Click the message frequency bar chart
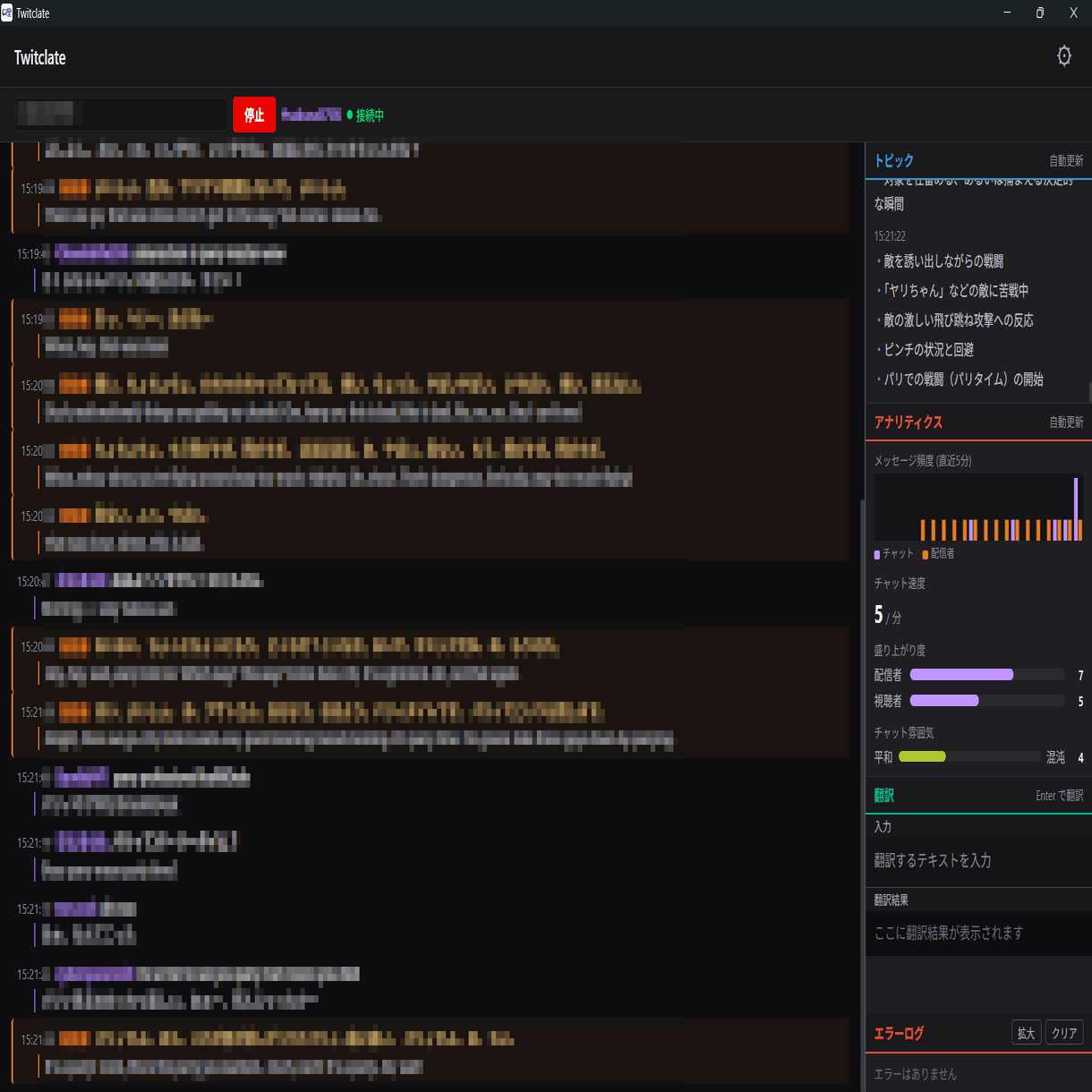 pos(978,508)
